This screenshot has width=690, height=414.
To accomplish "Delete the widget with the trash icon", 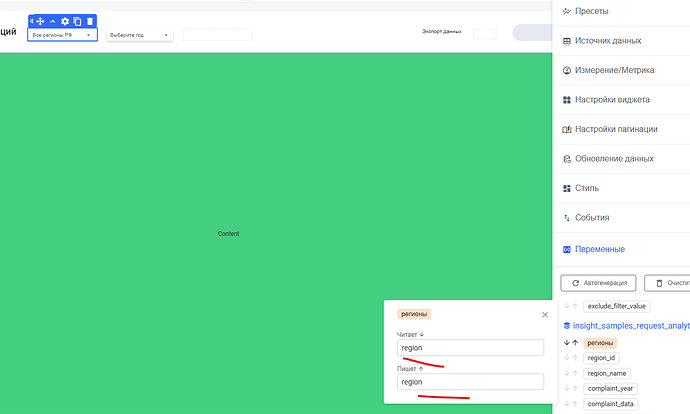I will pos(89,21).
